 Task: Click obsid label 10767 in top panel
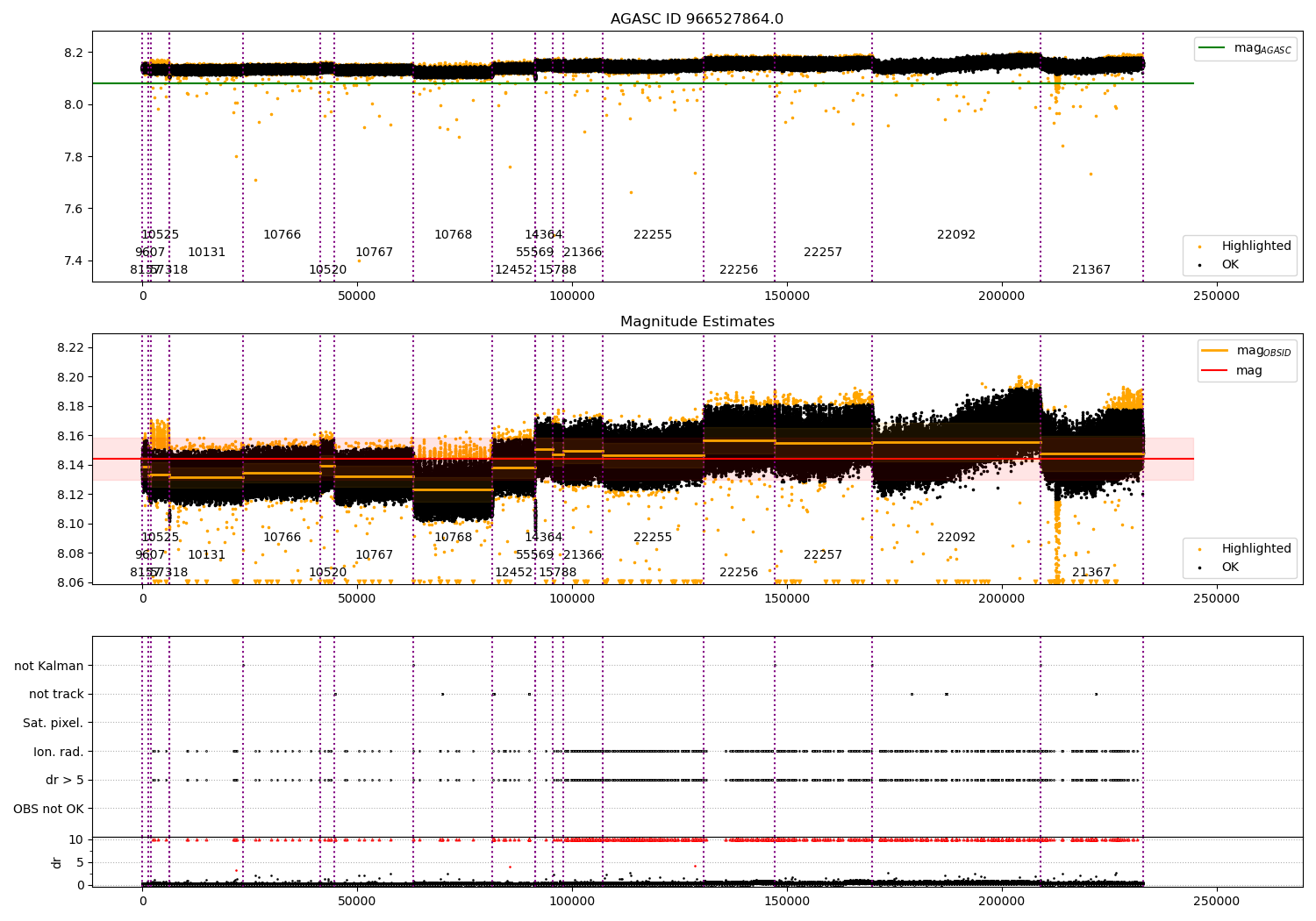pos(374,253)
